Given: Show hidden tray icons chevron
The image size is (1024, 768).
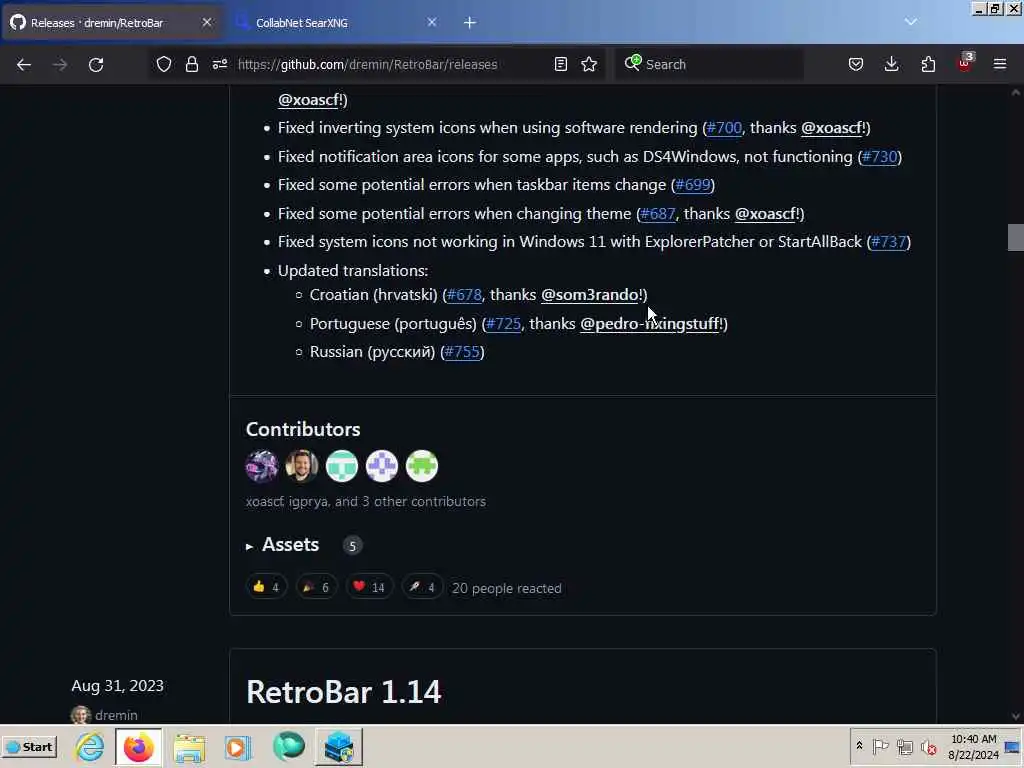Looking at the screenshot, I should (x=859, y=746).
